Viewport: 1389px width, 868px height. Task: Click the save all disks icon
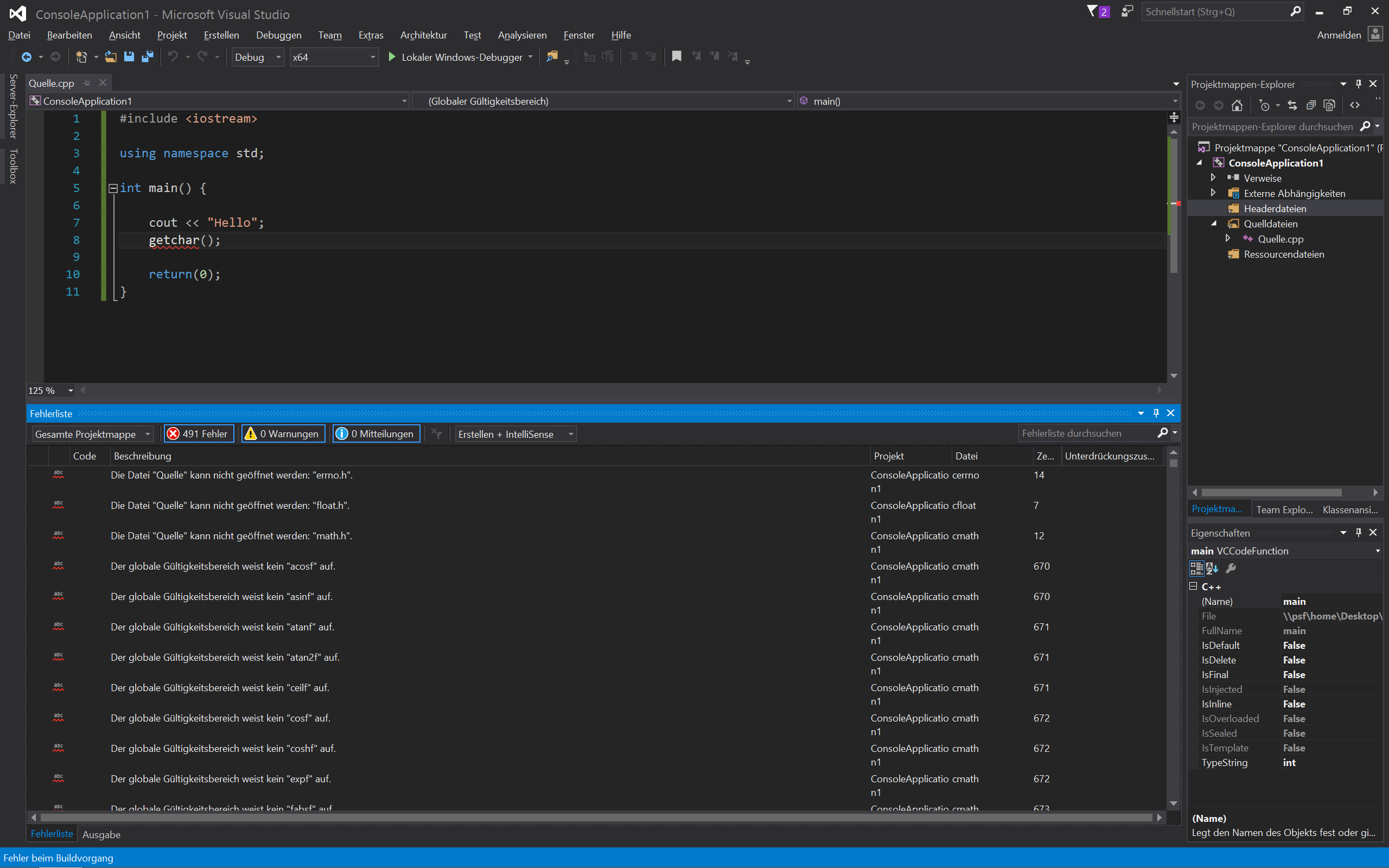[148, 57]
